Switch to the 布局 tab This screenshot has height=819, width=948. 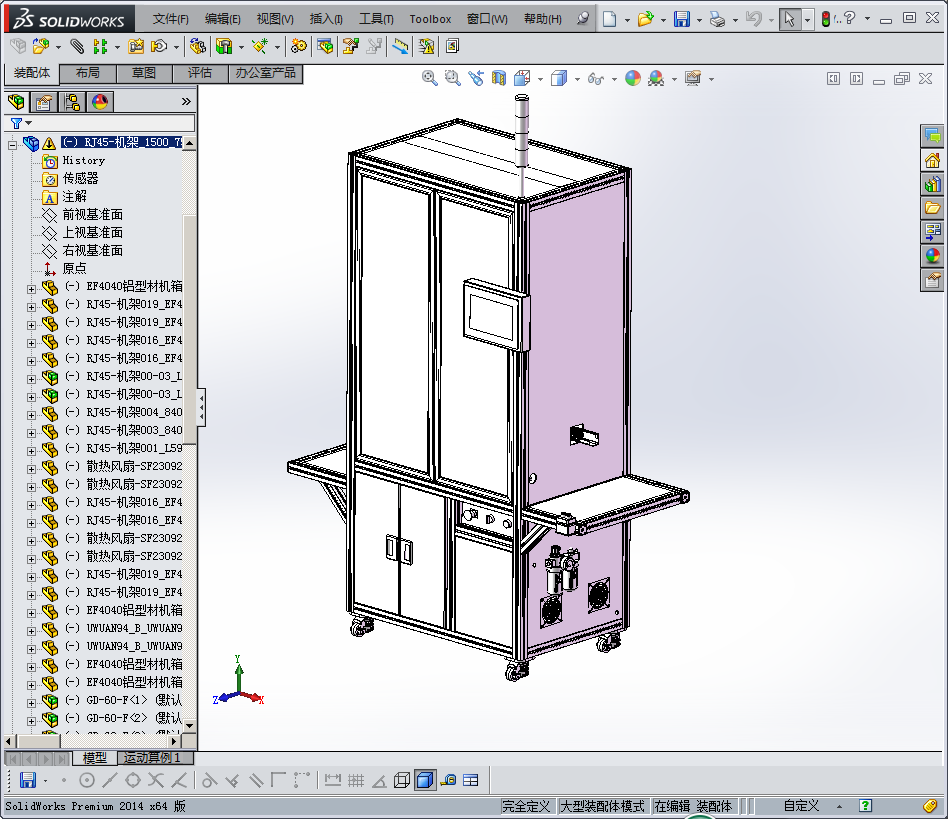(88, 73)
